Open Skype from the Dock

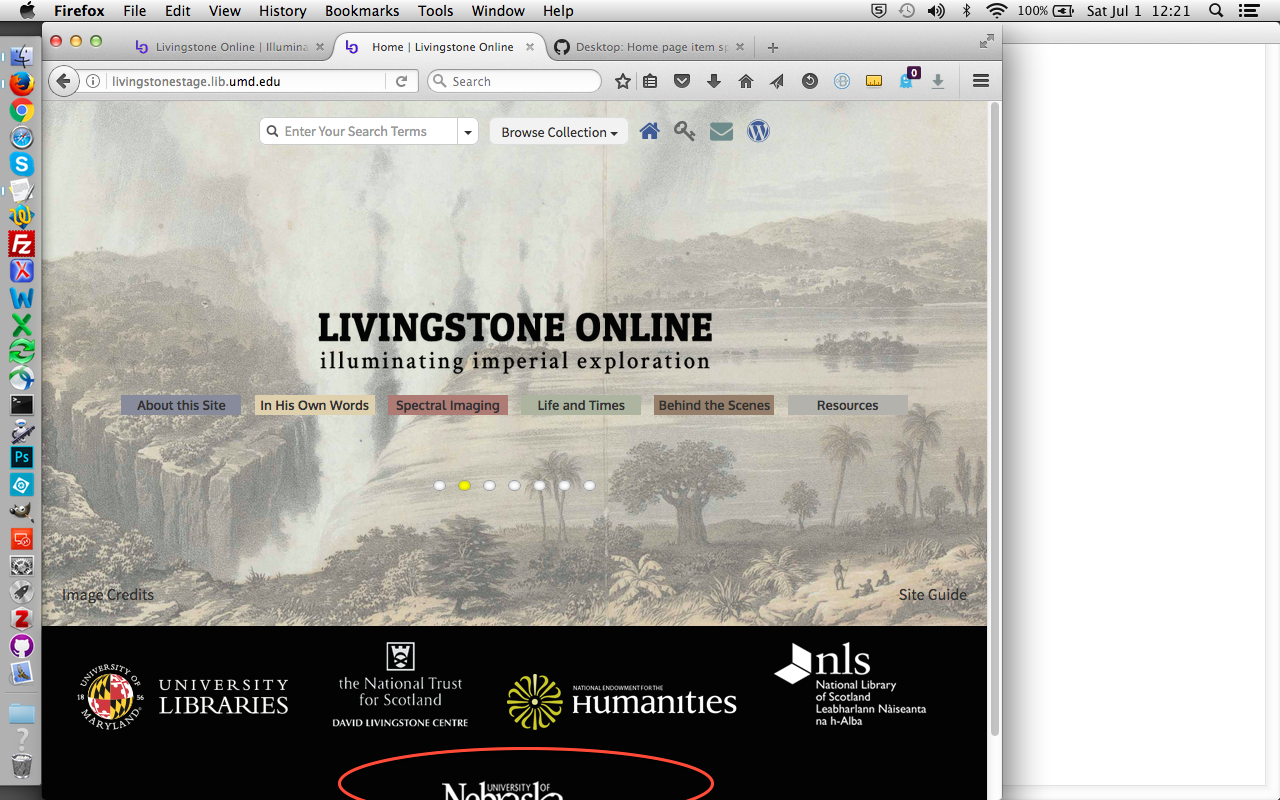tap(22, 164)
